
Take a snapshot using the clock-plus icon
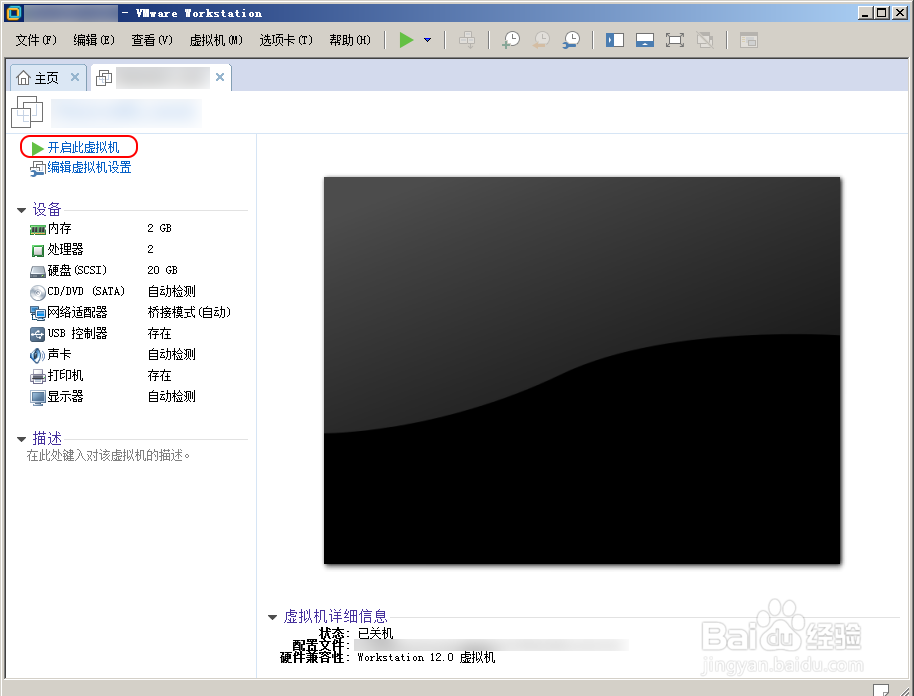(x=511, y=40)
